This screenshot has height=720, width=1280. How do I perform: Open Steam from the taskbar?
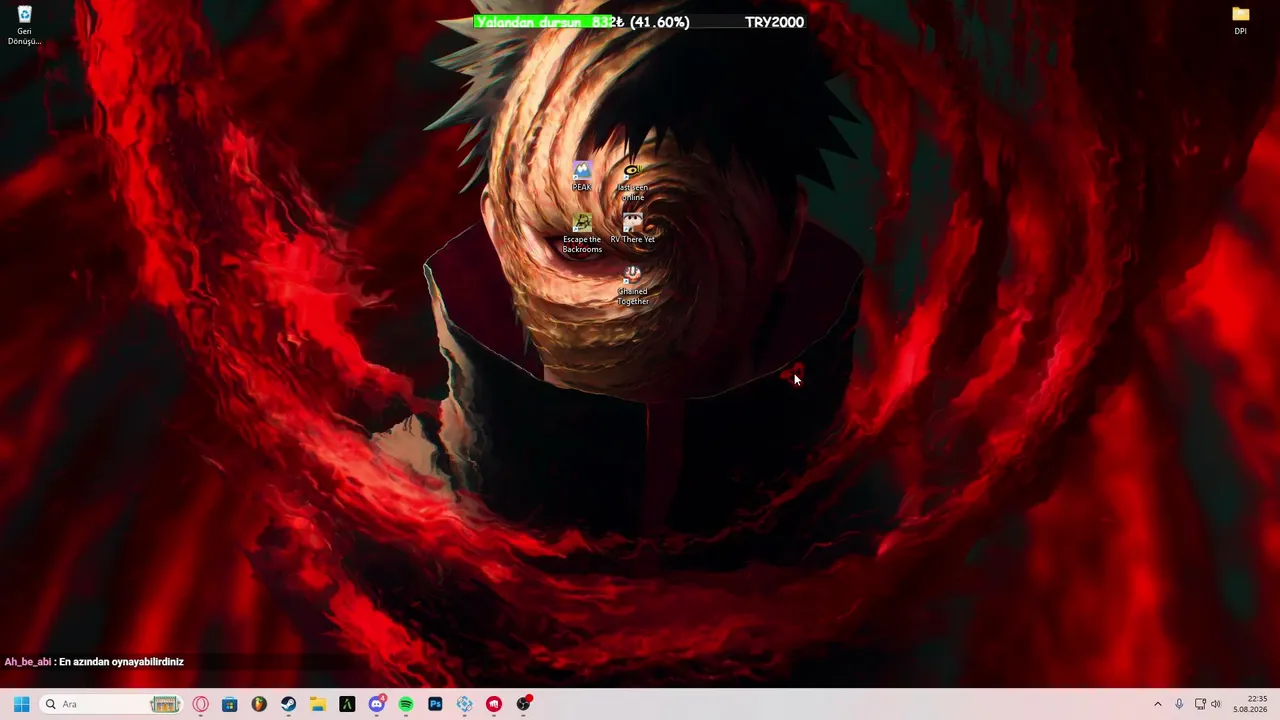click(288, 704)
